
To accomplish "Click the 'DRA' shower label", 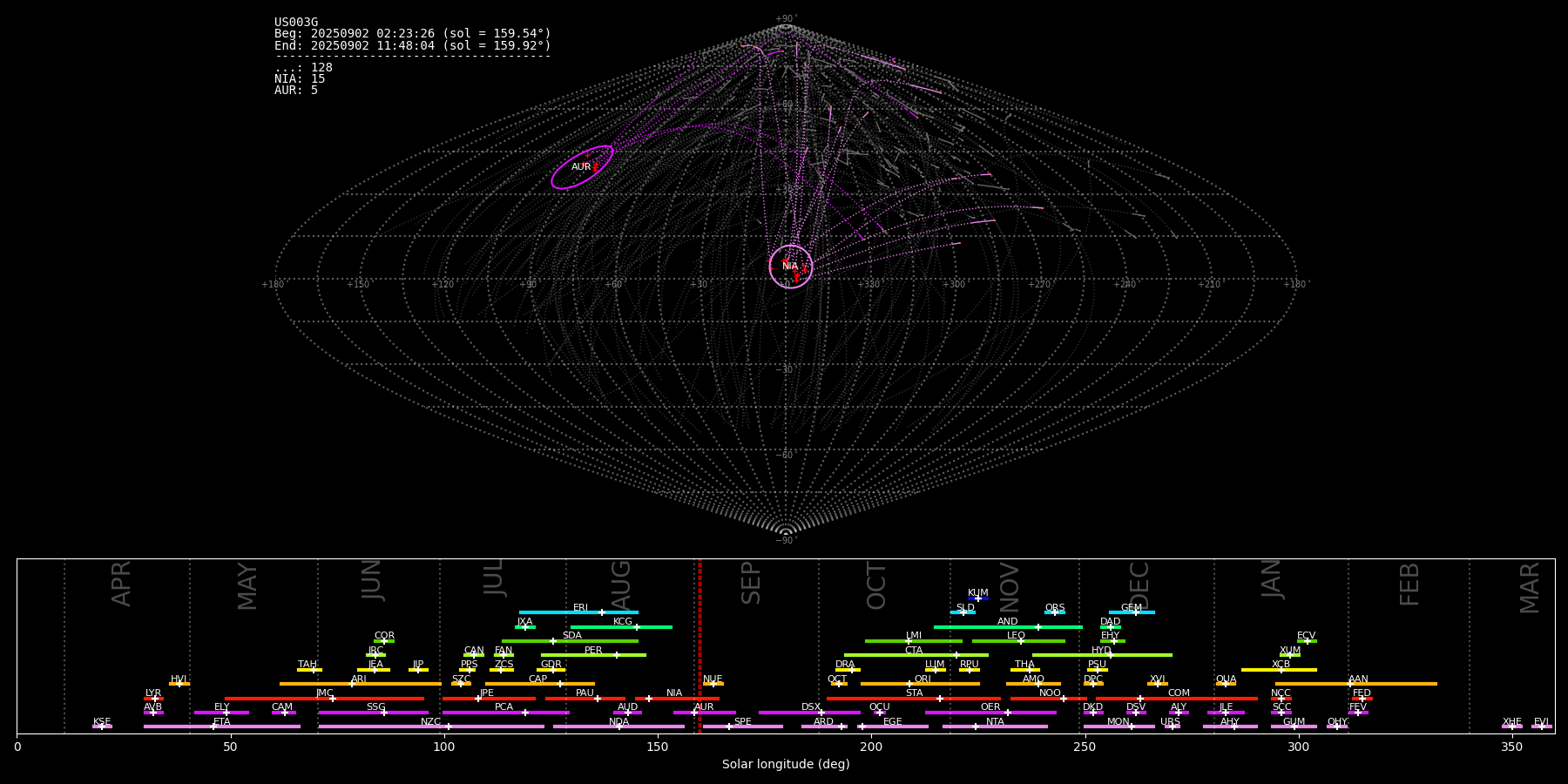I will coord(845,665).
